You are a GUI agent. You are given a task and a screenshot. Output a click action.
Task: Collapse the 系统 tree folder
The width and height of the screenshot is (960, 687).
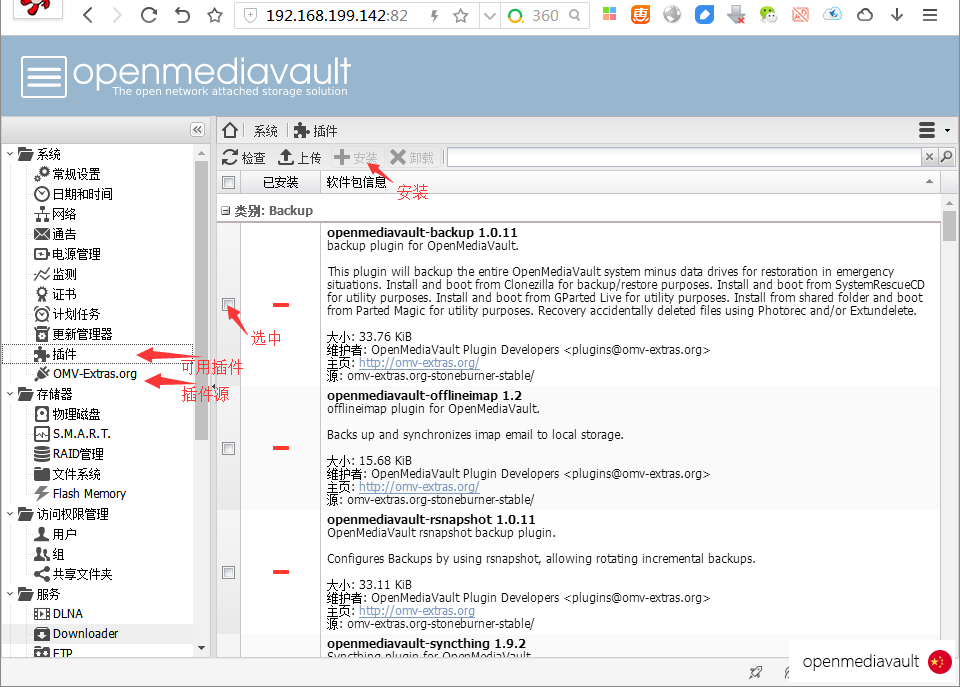coord(10,154)
